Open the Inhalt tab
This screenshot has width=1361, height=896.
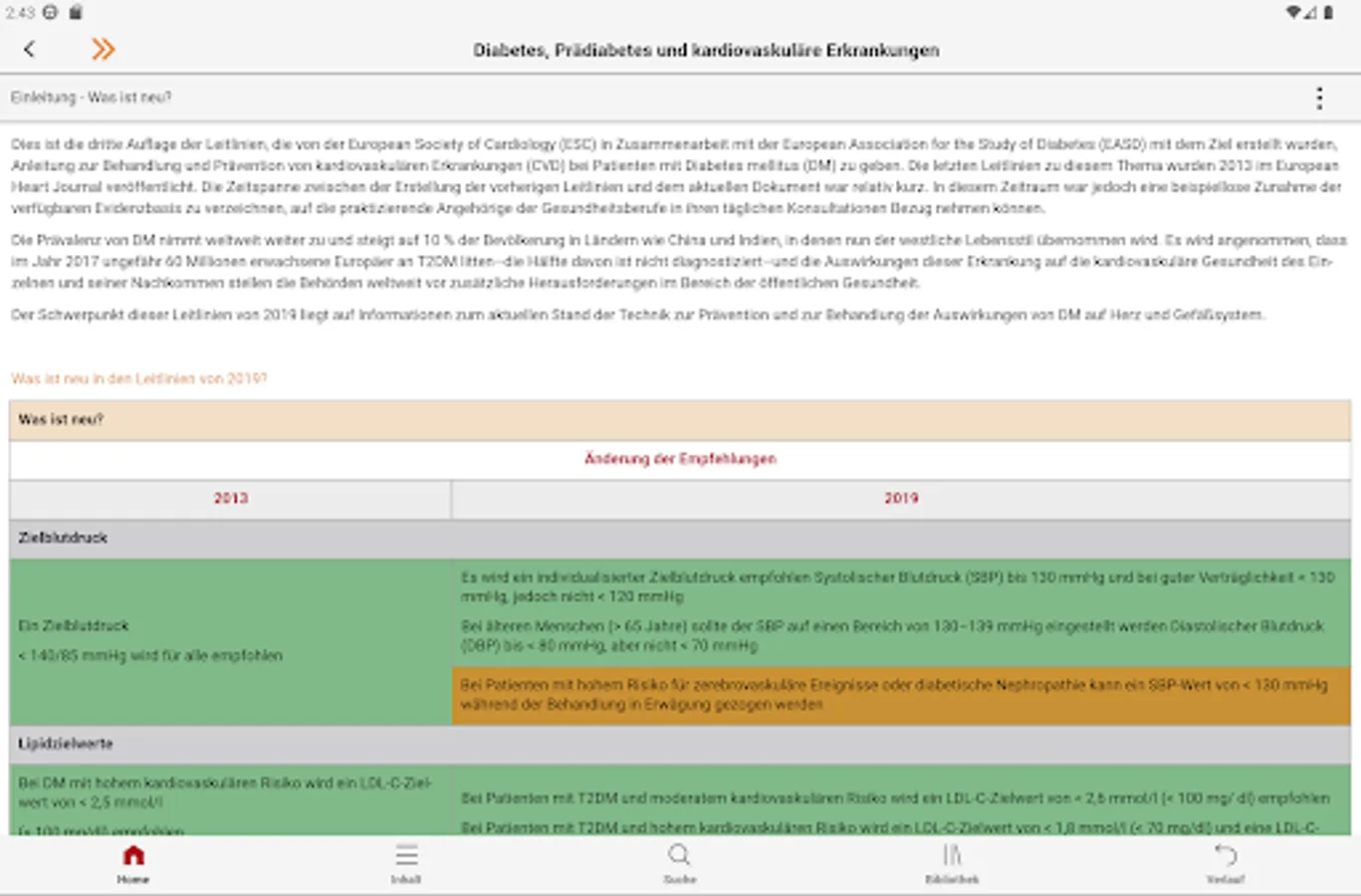[x=406, y=864]
